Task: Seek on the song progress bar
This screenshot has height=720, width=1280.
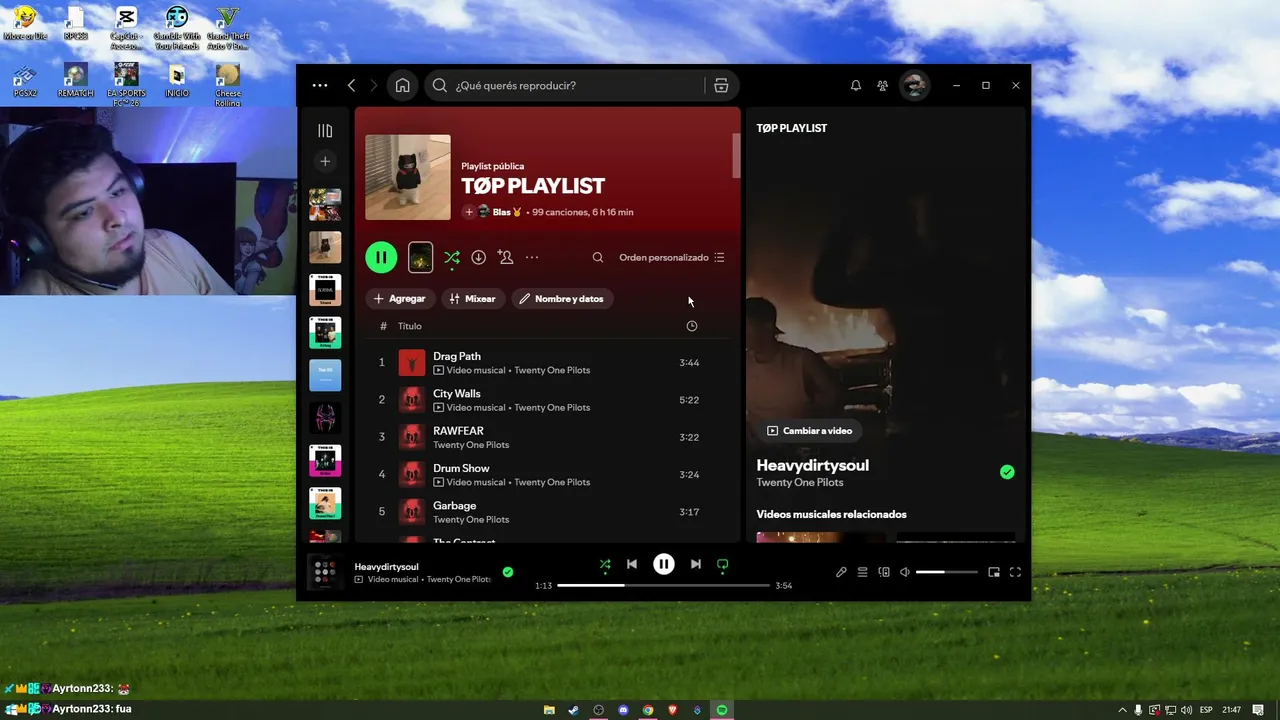Action: [x=664, y=585]
